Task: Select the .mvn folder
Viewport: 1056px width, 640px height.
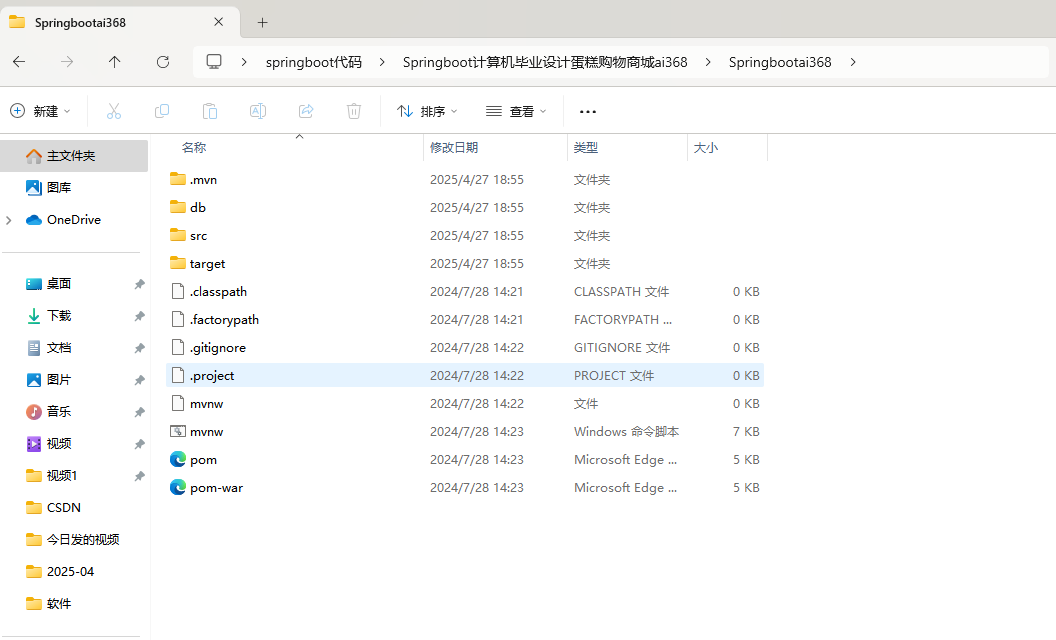Action: (x=465, y=180)
